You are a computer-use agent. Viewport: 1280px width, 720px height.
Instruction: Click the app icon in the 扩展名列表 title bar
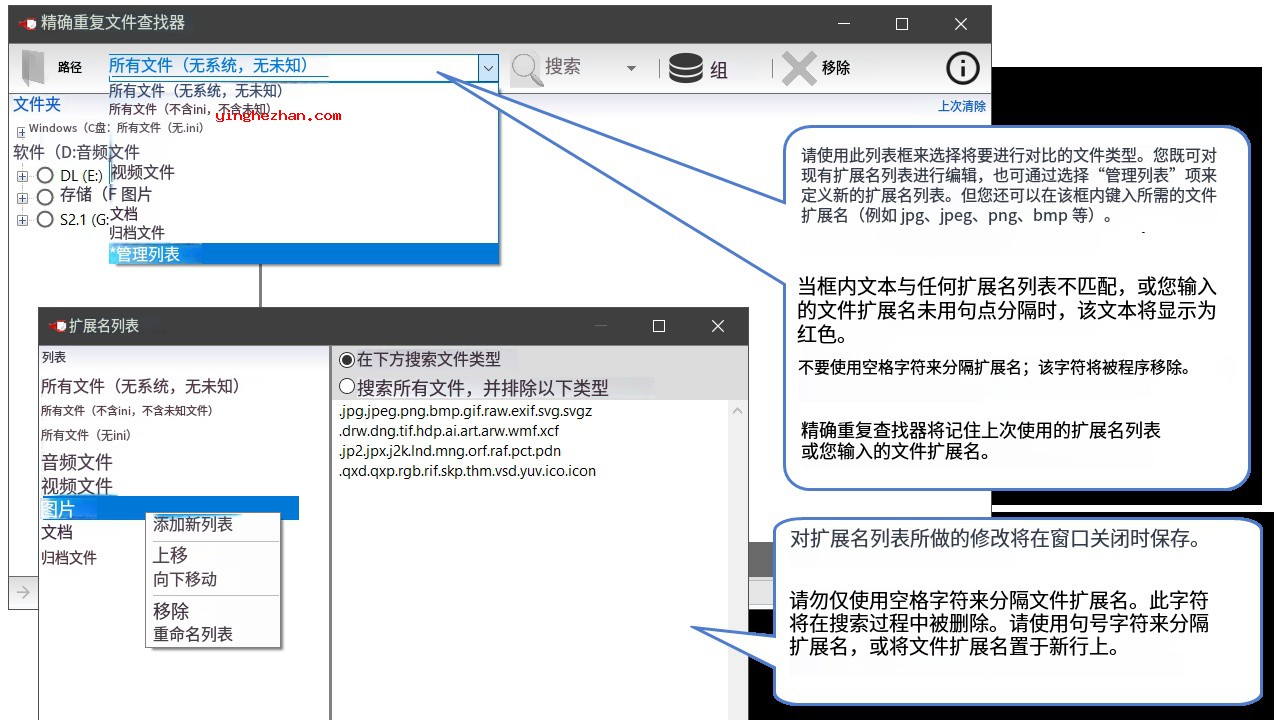click(57, 326)
